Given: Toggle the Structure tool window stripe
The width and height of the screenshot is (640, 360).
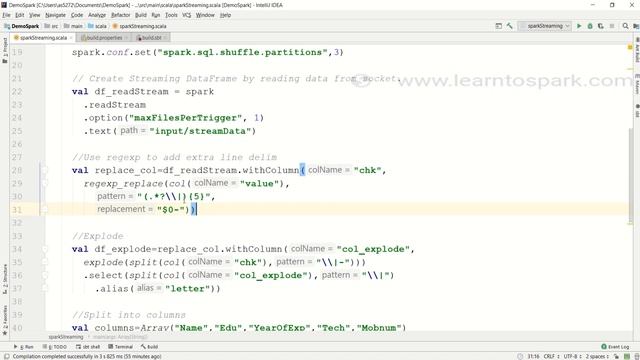Looking at the screenshot, I should (5, 280).
